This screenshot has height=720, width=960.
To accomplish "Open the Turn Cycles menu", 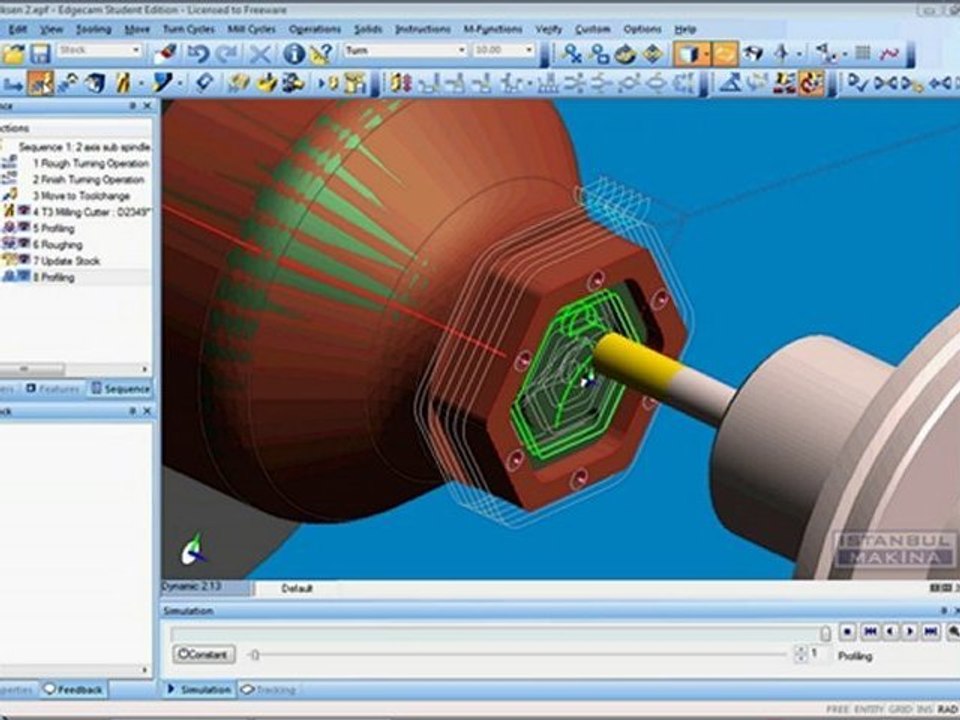I will [x=188, y=29].
